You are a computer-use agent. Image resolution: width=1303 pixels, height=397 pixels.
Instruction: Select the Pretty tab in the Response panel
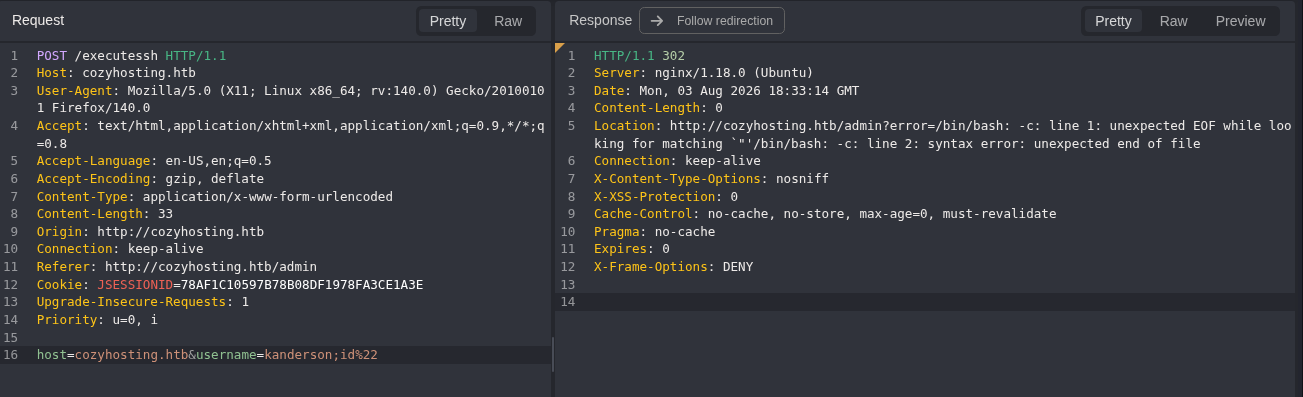(1113, 21)
